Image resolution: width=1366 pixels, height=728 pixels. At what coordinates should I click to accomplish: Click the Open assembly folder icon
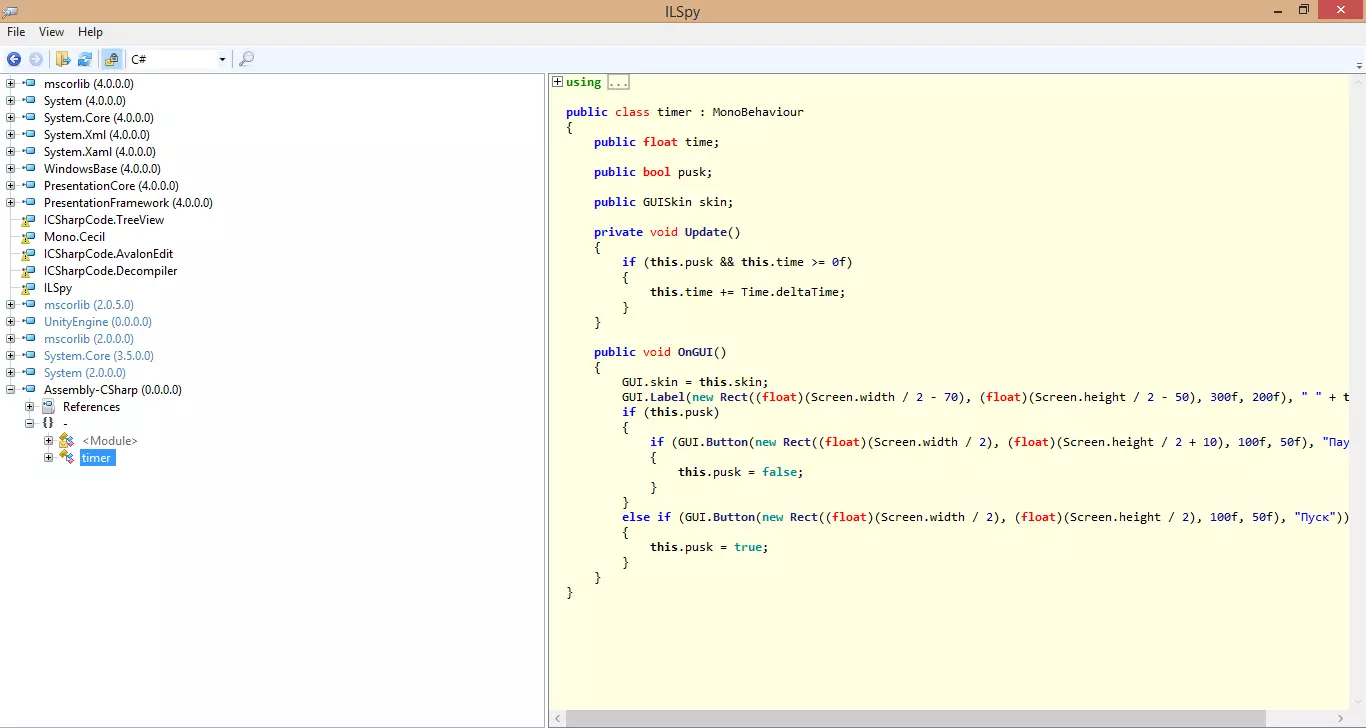[x=63, y=59]
